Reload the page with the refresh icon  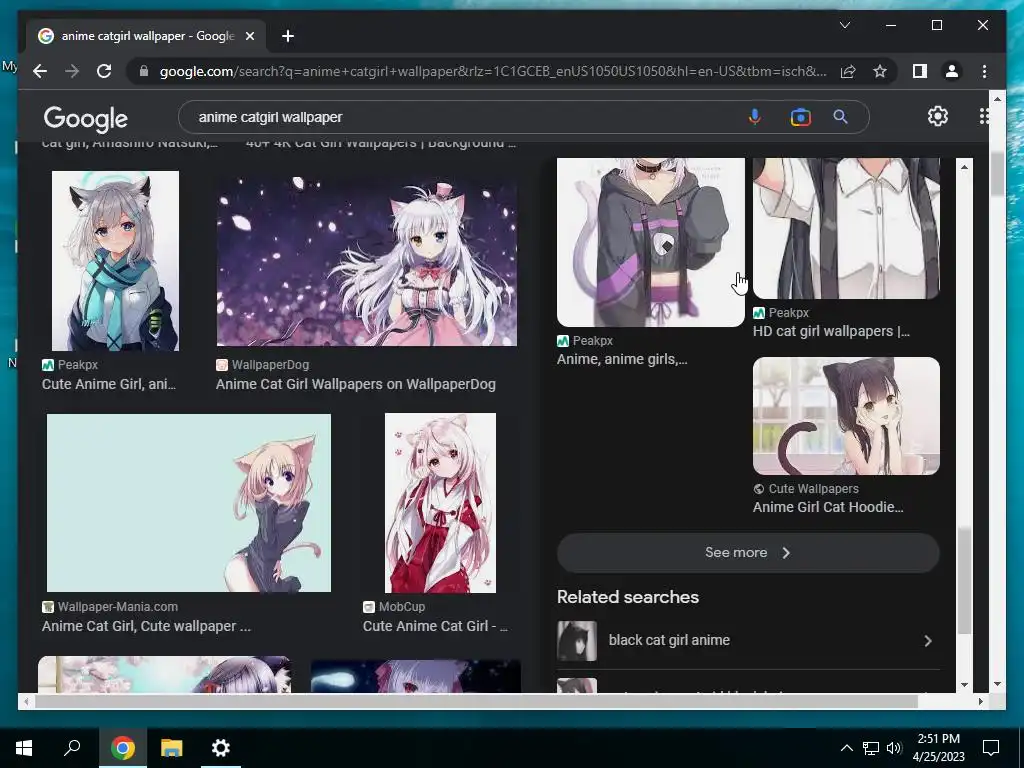104,71
